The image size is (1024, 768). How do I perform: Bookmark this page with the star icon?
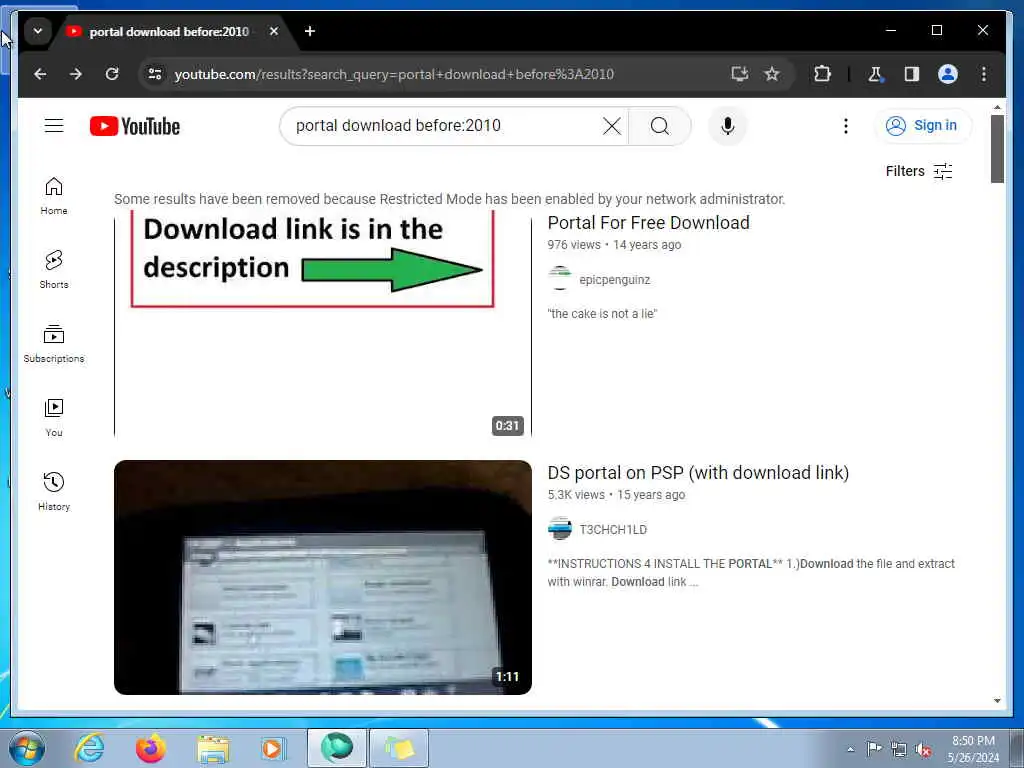point(772,74)
